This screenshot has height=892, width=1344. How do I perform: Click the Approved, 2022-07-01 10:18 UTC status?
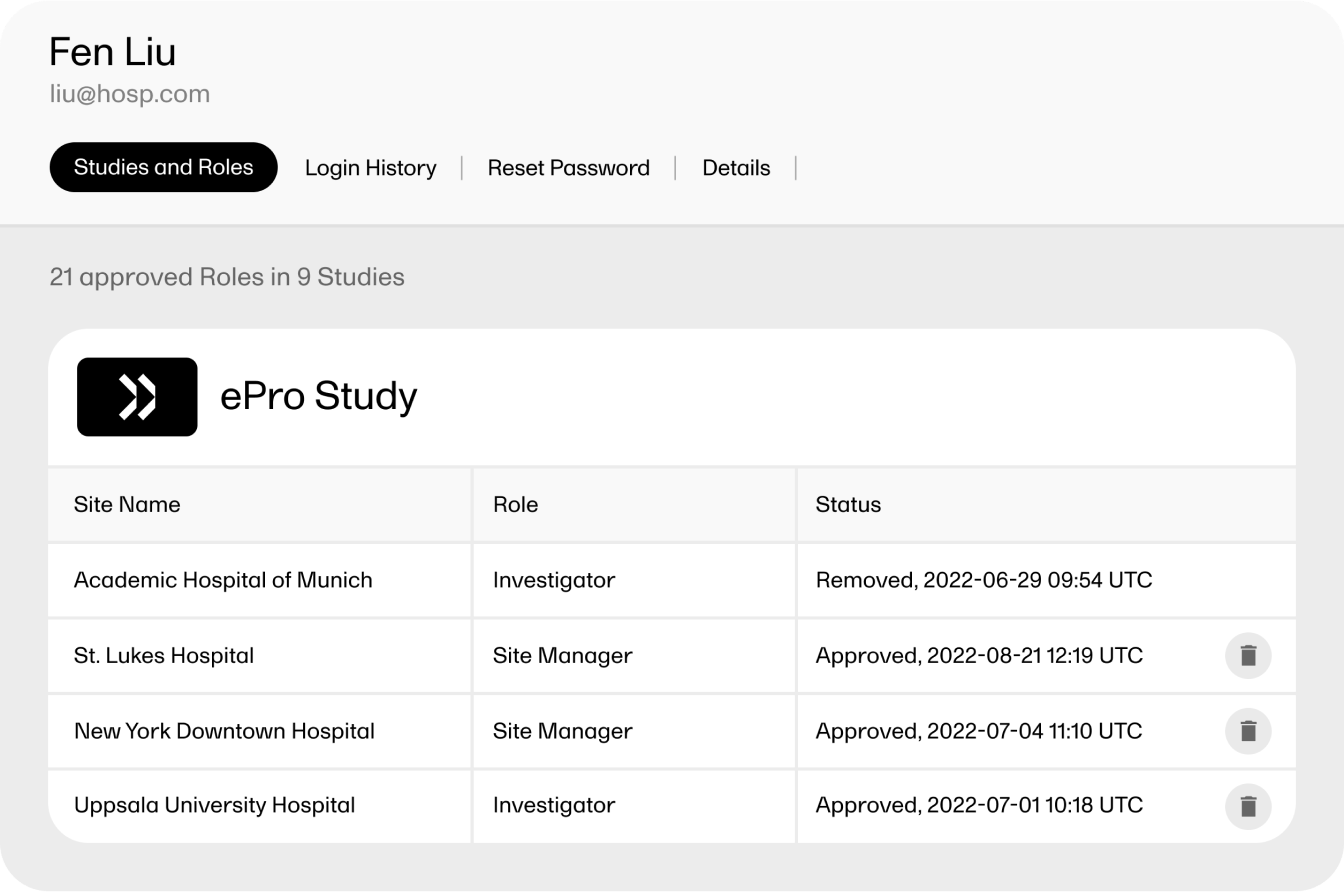pos(979,805)
